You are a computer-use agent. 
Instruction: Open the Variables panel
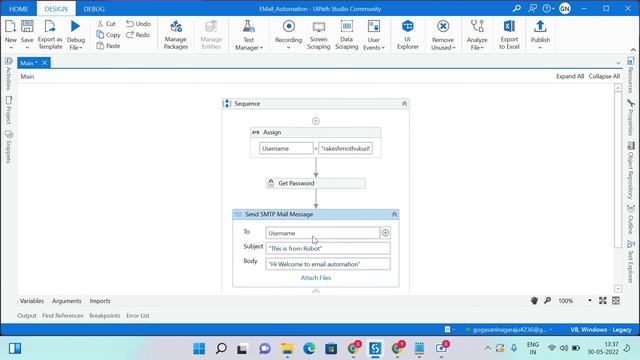[32, 301]
